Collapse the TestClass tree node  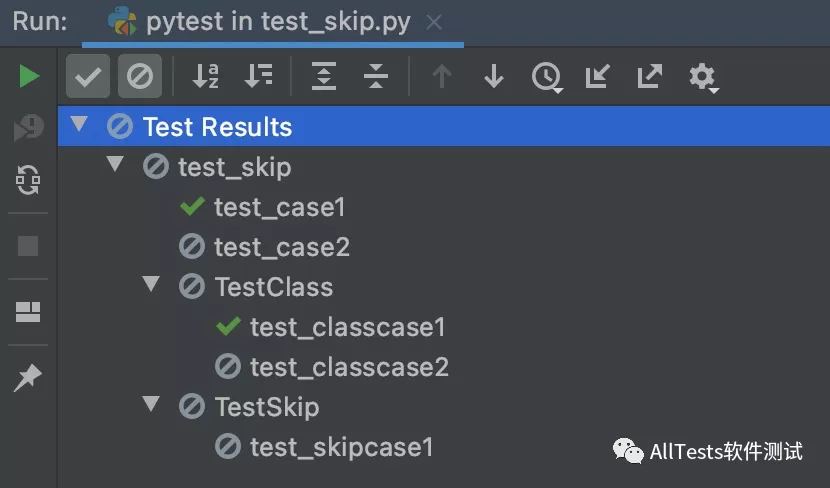click(151, 285)
